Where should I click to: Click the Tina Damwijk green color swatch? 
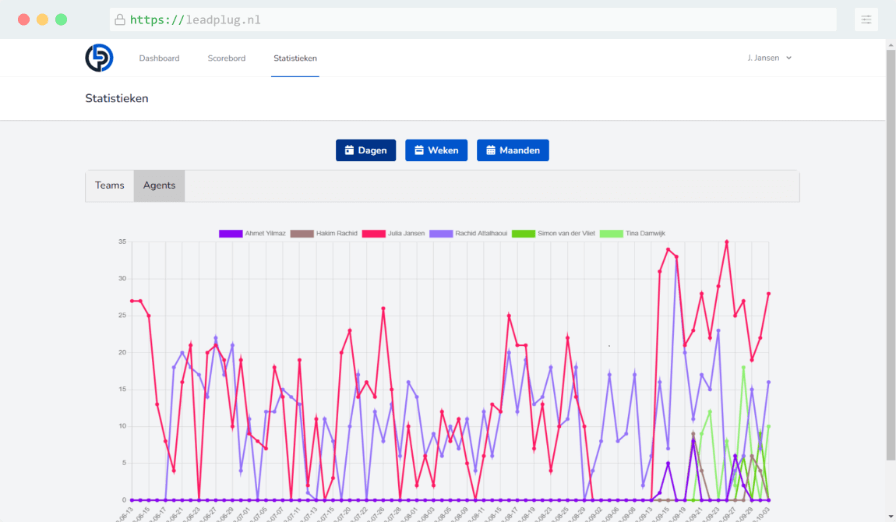point(610,233)
